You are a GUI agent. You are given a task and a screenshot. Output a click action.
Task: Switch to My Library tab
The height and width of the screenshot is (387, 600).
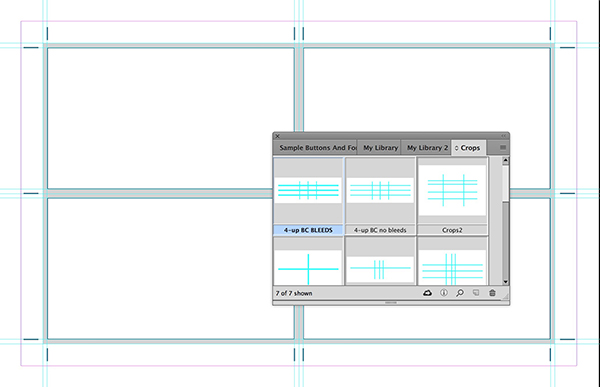(x=380, y=148)
